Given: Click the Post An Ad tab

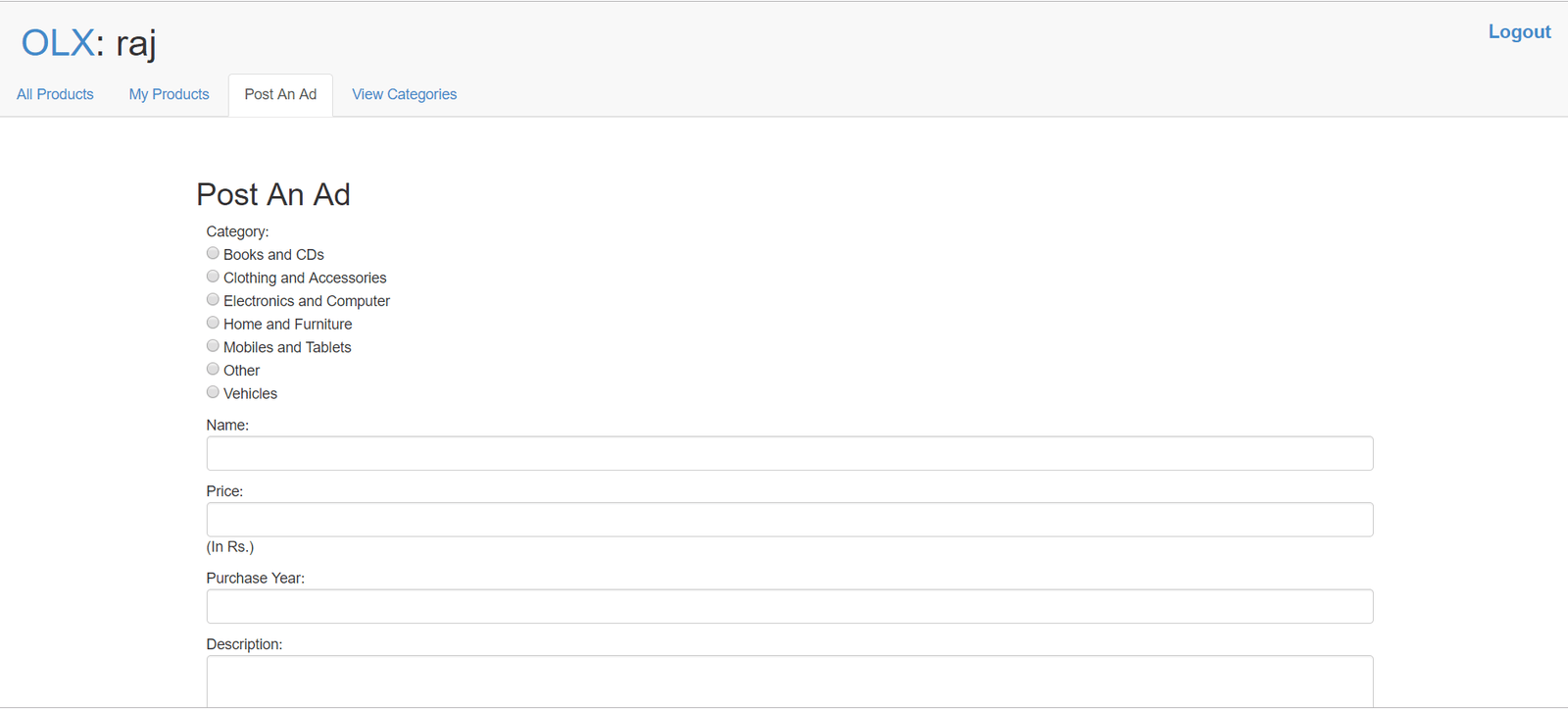Looking at the screenshot, I should [x=280, y=94].
